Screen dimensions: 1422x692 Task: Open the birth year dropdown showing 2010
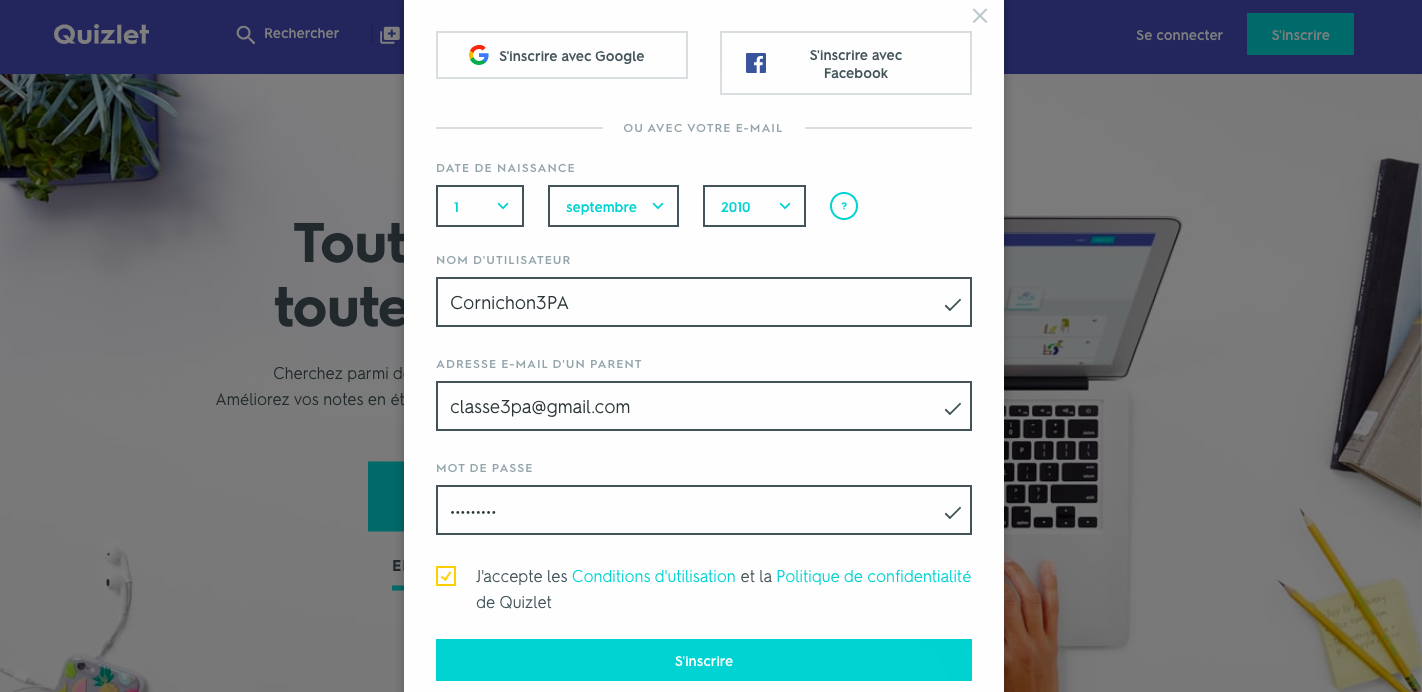coord(754,206)
